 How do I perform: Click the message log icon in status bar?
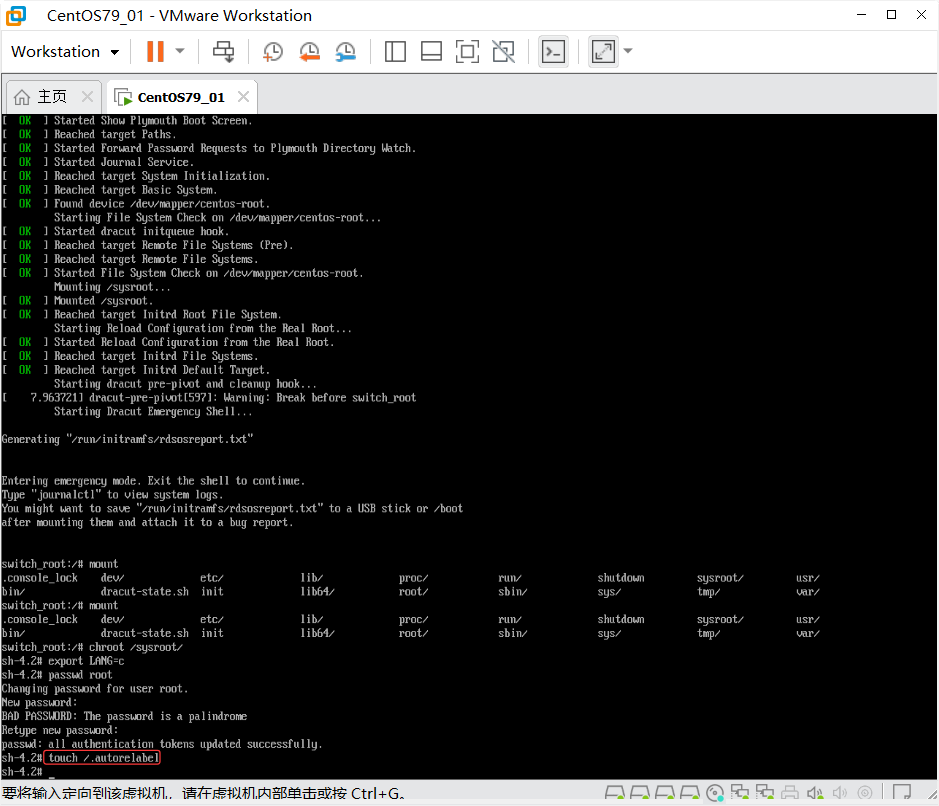901,792
